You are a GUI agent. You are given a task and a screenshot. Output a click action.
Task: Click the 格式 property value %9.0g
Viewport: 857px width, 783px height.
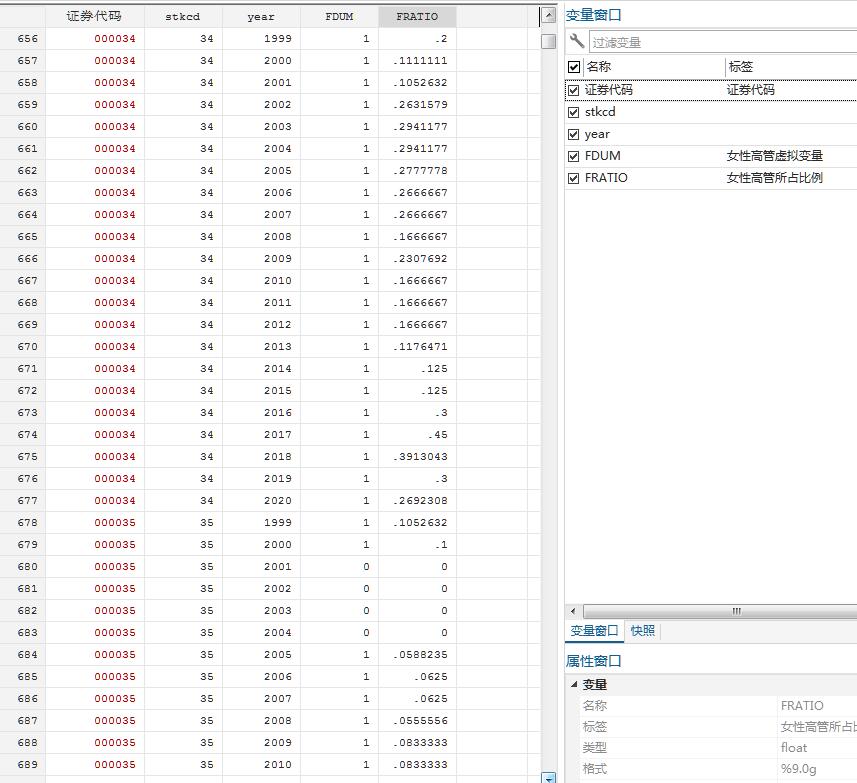(798, 769)
